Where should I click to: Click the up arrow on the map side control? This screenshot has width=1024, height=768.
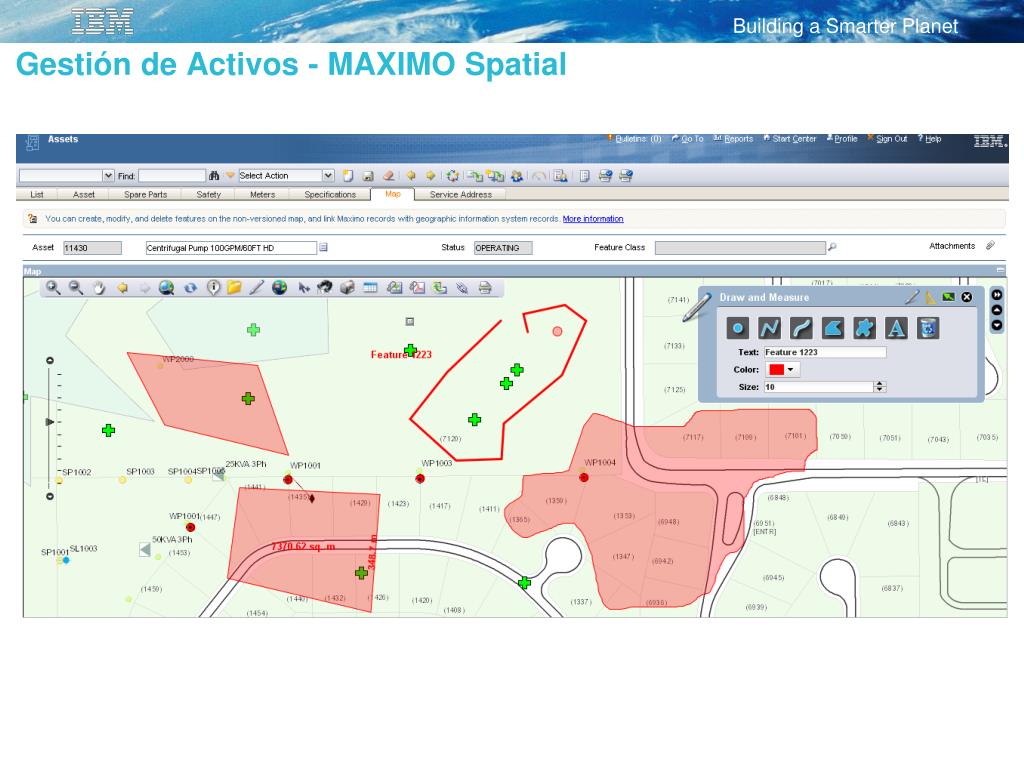tap(997, 310)
